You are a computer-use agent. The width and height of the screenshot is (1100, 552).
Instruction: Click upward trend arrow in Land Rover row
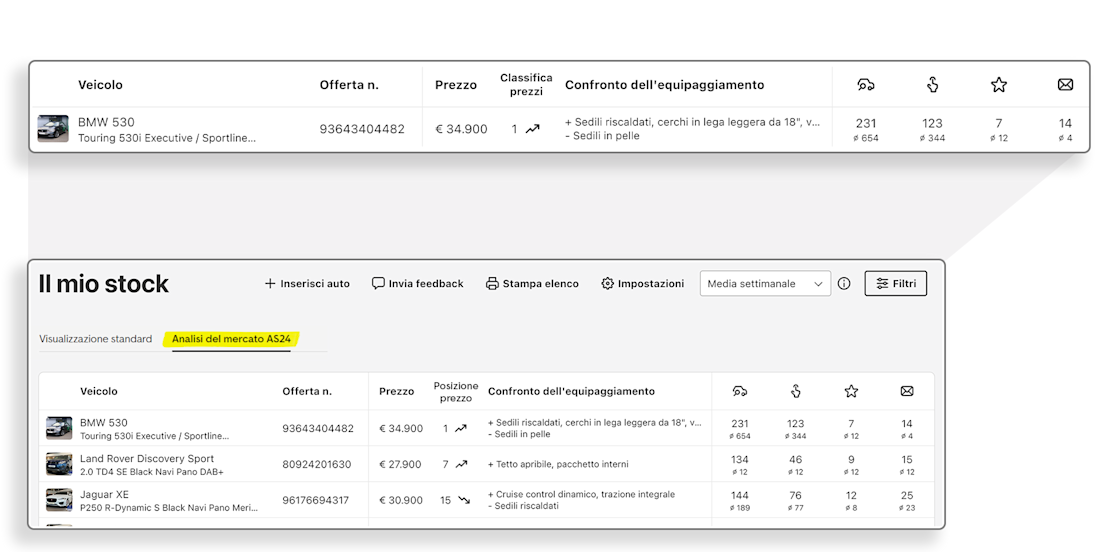click(x=461, y=464)
